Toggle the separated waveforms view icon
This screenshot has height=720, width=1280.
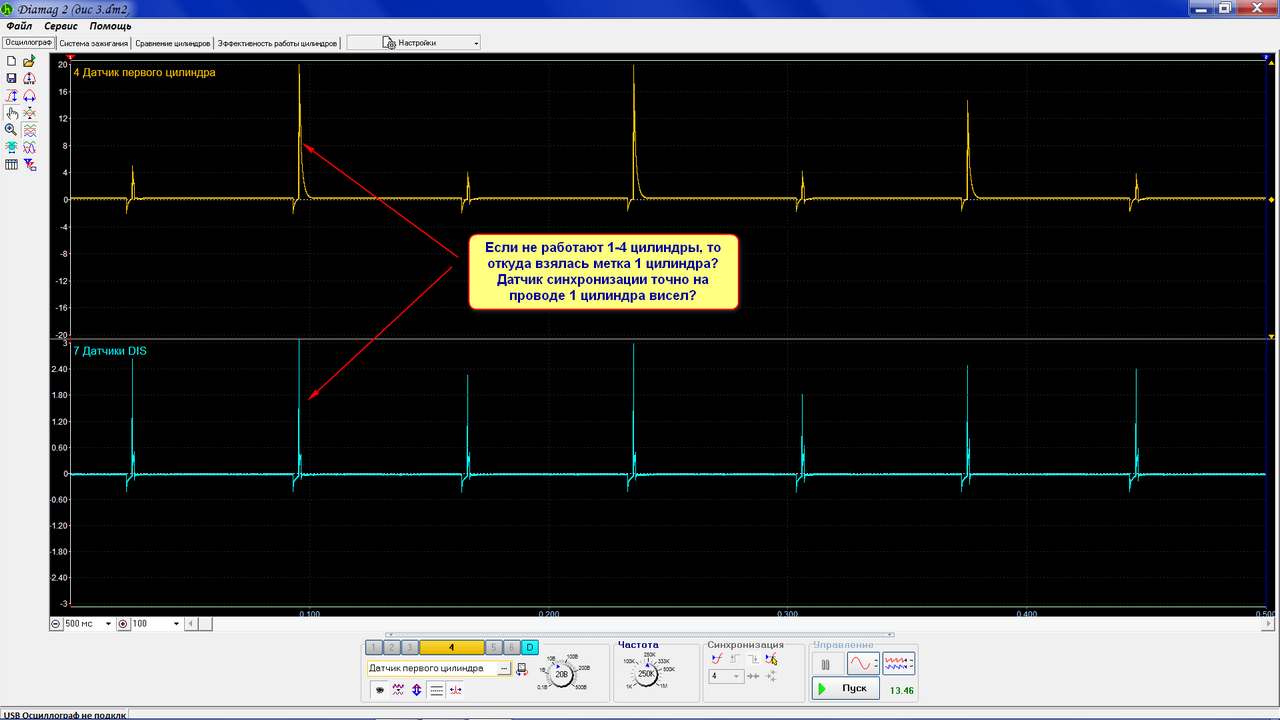[29, 130]
